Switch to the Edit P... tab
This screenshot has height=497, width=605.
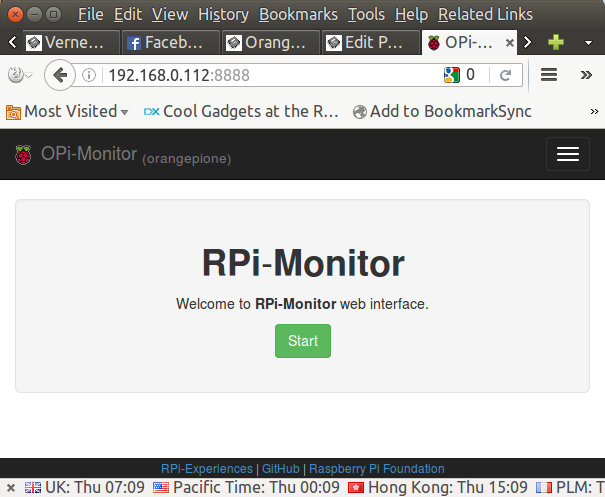tap(371, 42)
